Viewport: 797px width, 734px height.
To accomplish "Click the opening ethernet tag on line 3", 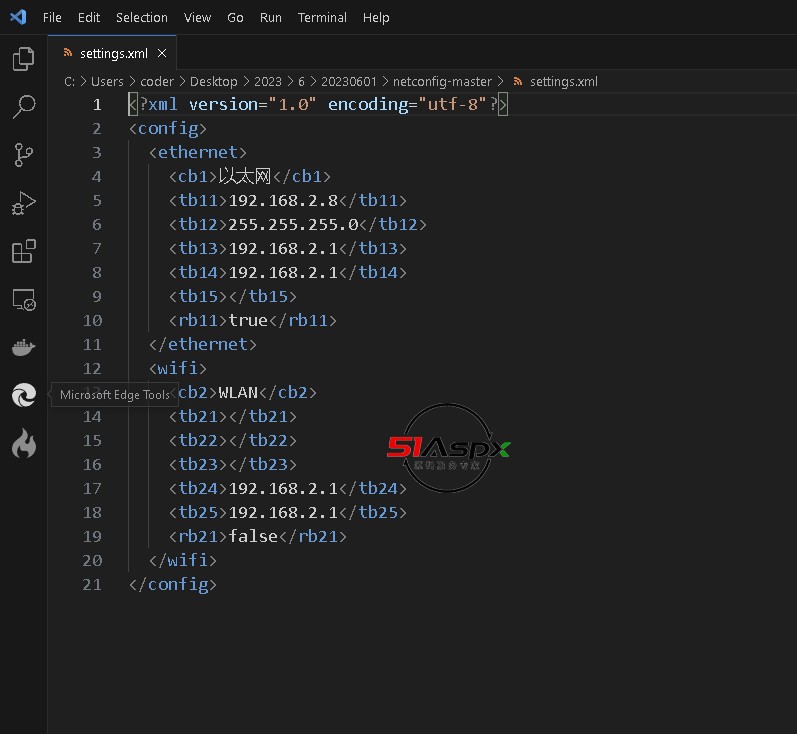I will pyautogui.click(x=198, y=152).
